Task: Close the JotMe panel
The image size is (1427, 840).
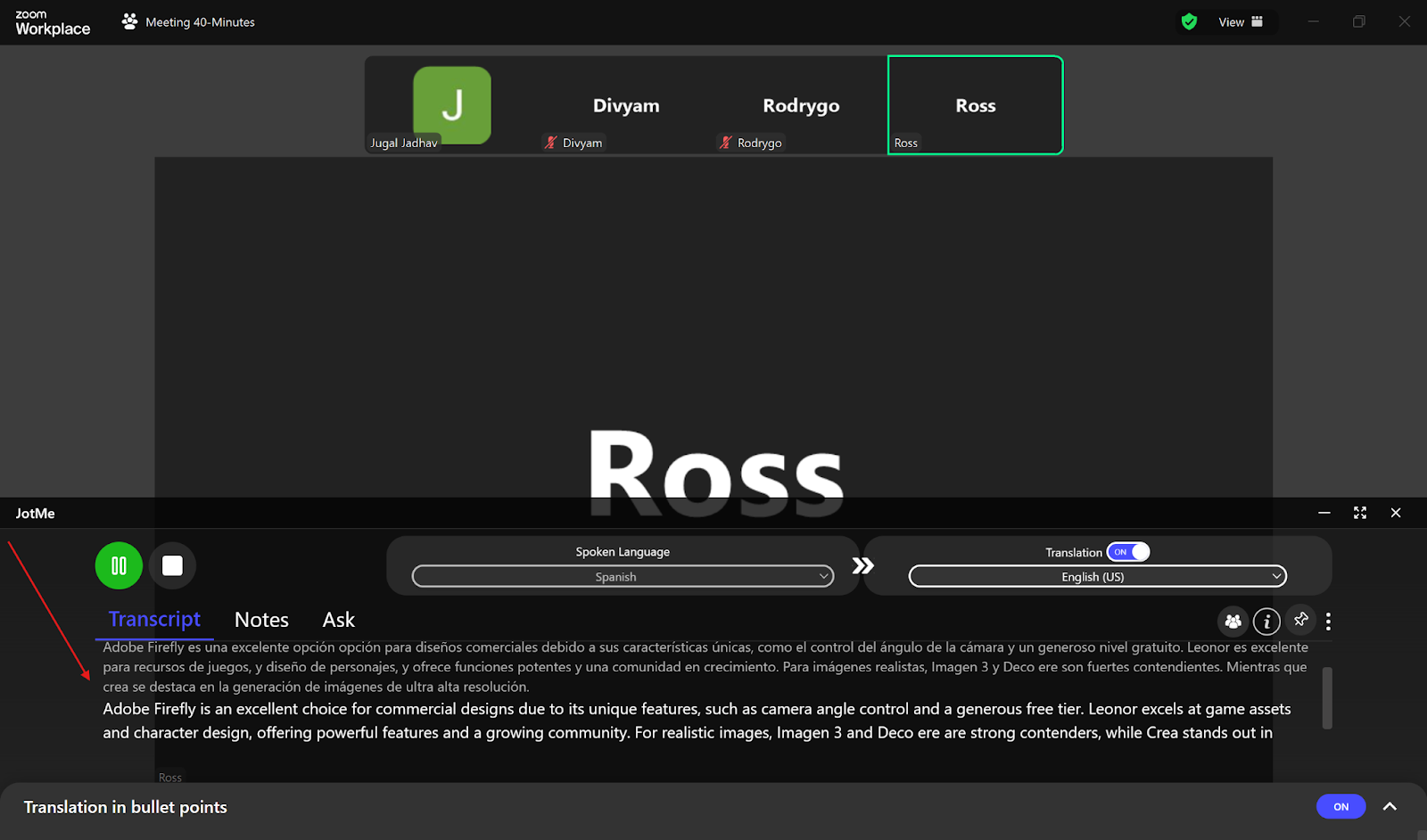Action: pyautogui.click(x=1396, y=513)
